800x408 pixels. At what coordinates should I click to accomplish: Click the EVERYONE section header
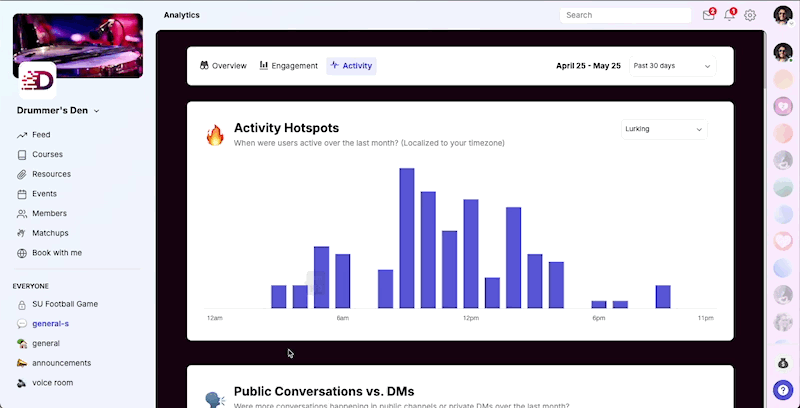[31, 287]
